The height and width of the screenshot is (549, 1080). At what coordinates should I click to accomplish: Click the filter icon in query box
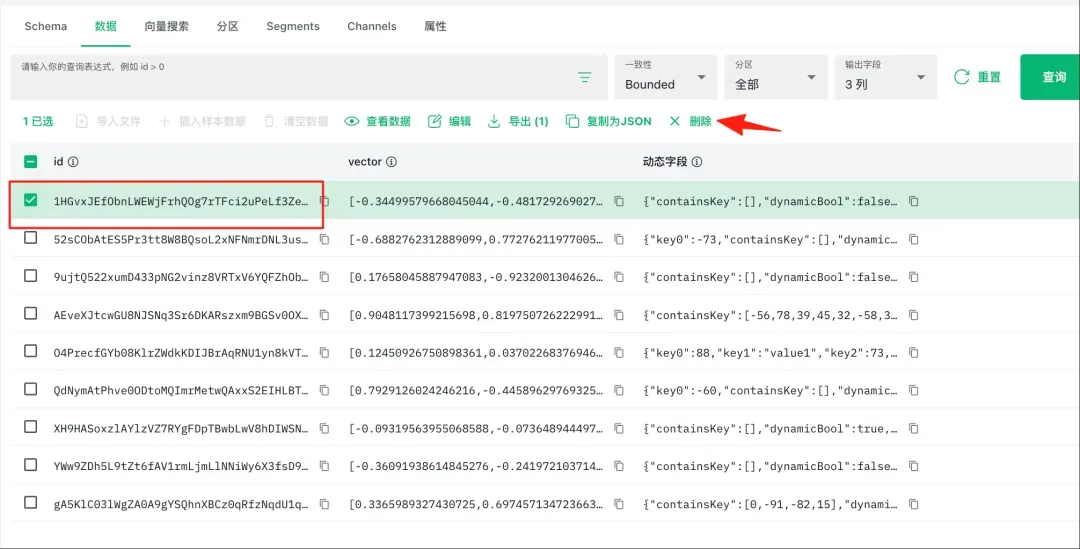(x=585, y=78)
